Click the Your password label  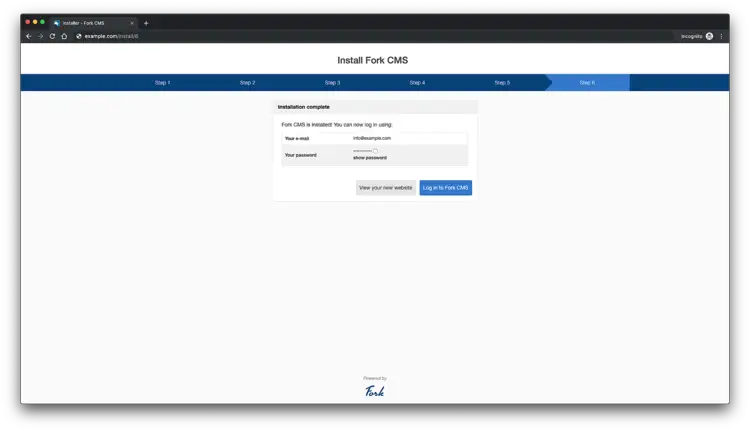(x=300, y=155)
